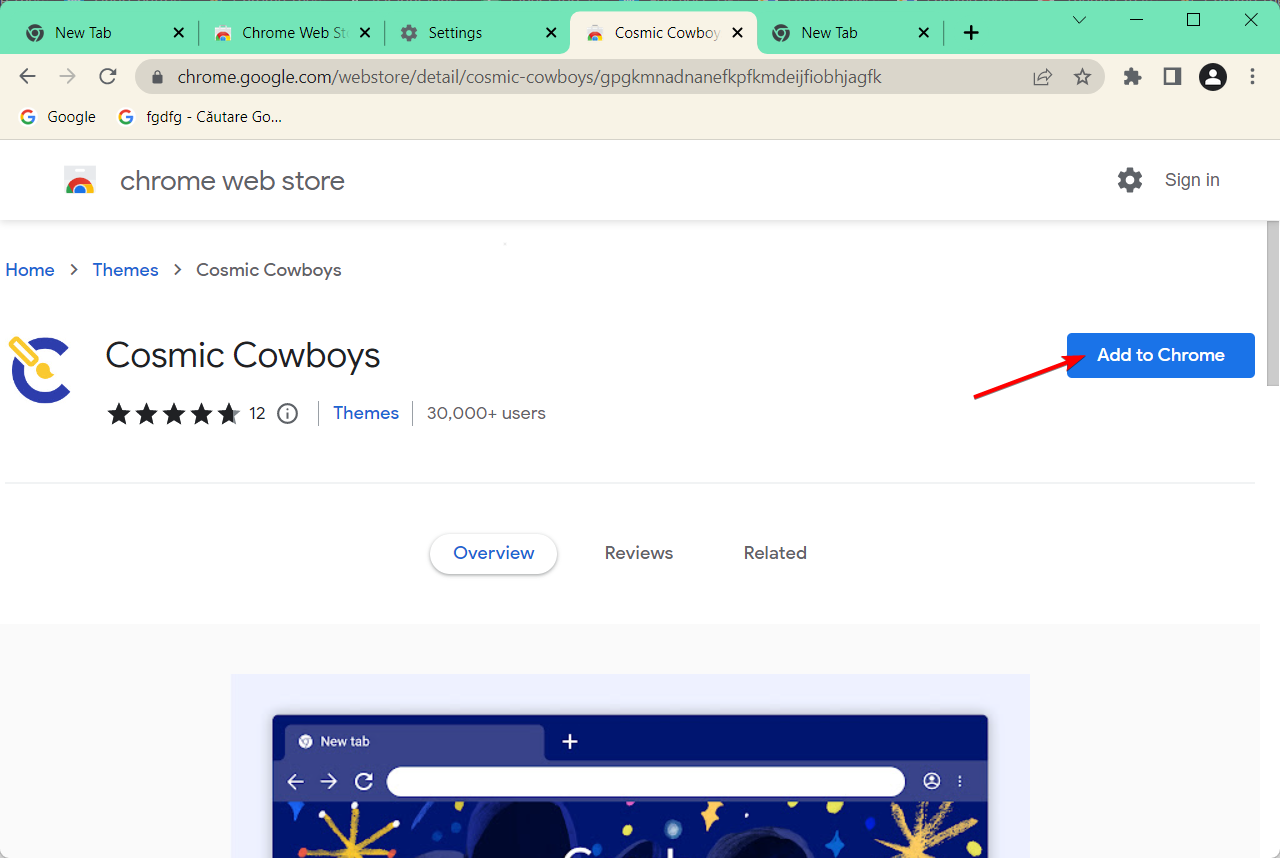The height and width of the screenshot is (858, 1280).
Task: Open the tab search chevron dropdown
Action: click(x=1079, y=20)
